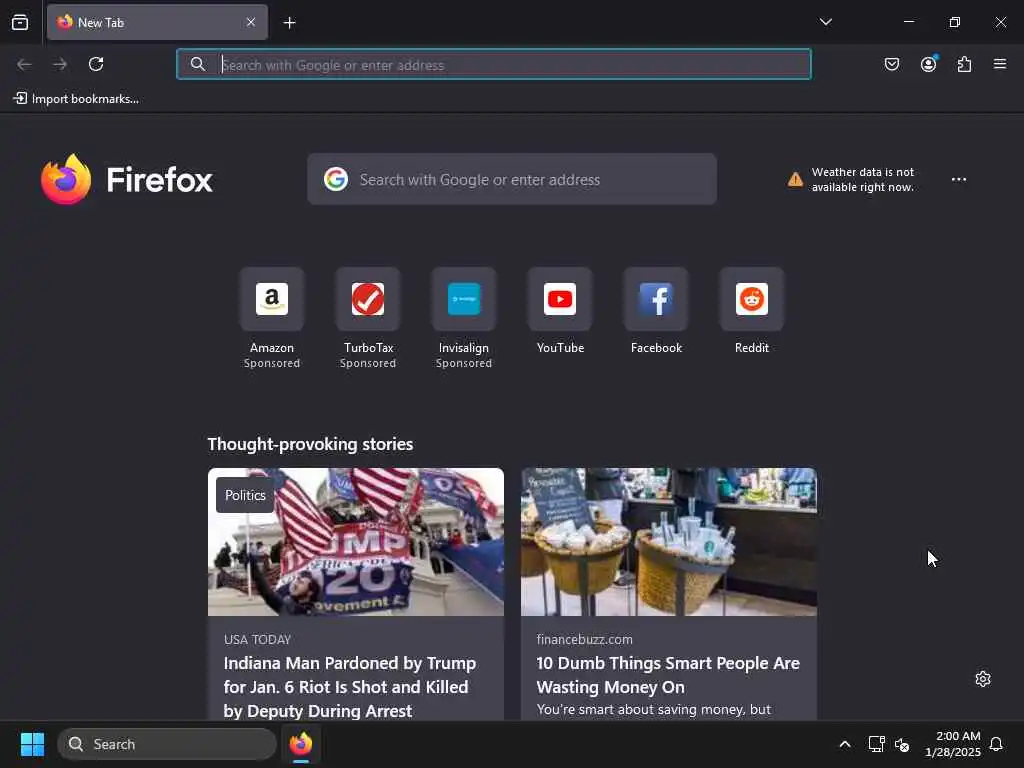Open 10 Dumb Things Smart People headline
This screenshot has height=768, width=1024.
[x=668, y=675]
